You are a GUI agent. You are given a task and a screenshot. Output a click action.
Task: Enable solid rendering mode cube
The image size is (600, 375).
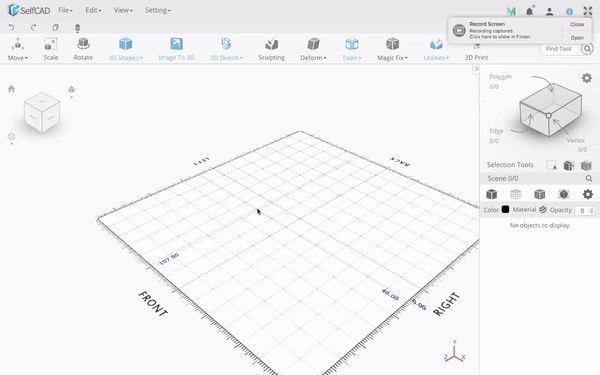click(x=492, y=194)
